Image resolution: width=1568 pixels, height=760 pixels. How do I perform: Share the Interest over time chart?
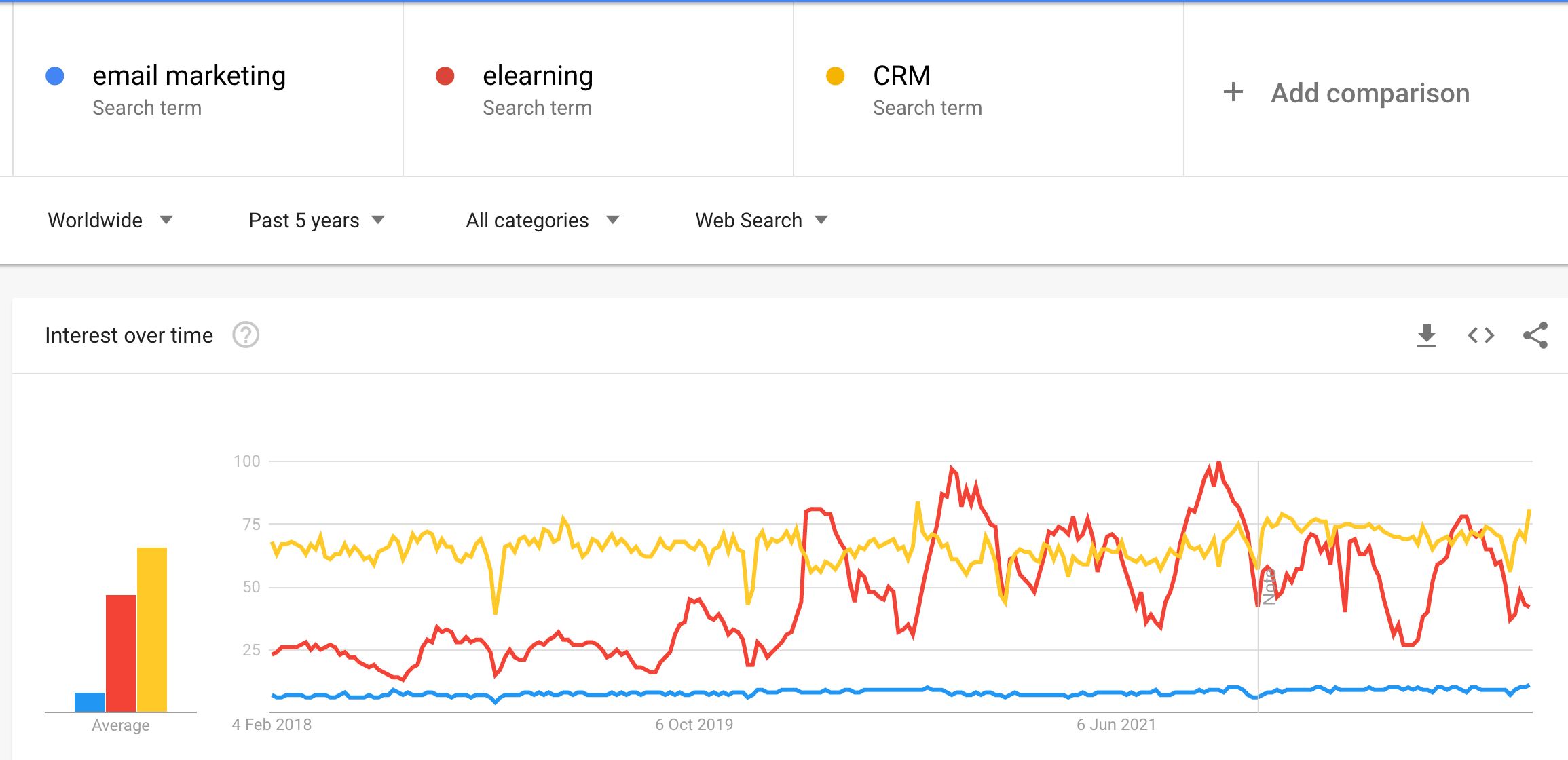(1535, 335)
